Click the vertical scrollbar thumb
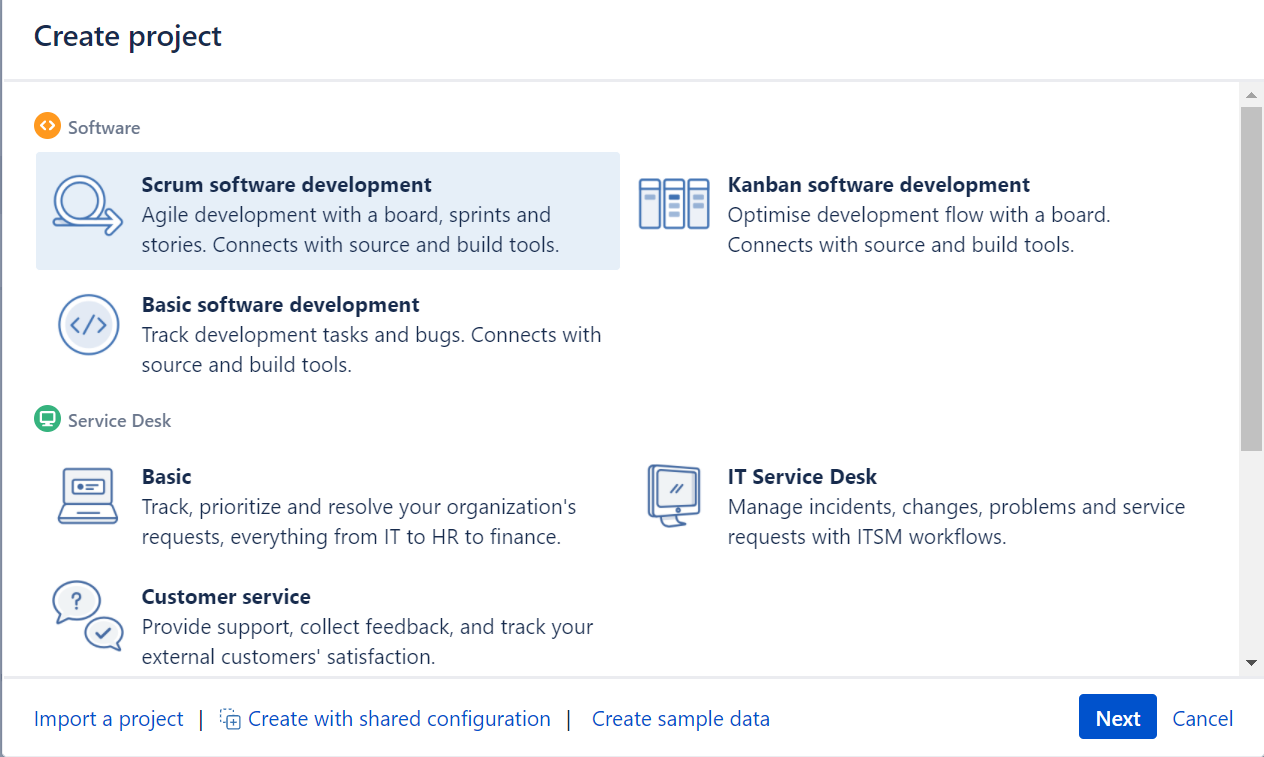1264x757 pixels. (1251, 278)
